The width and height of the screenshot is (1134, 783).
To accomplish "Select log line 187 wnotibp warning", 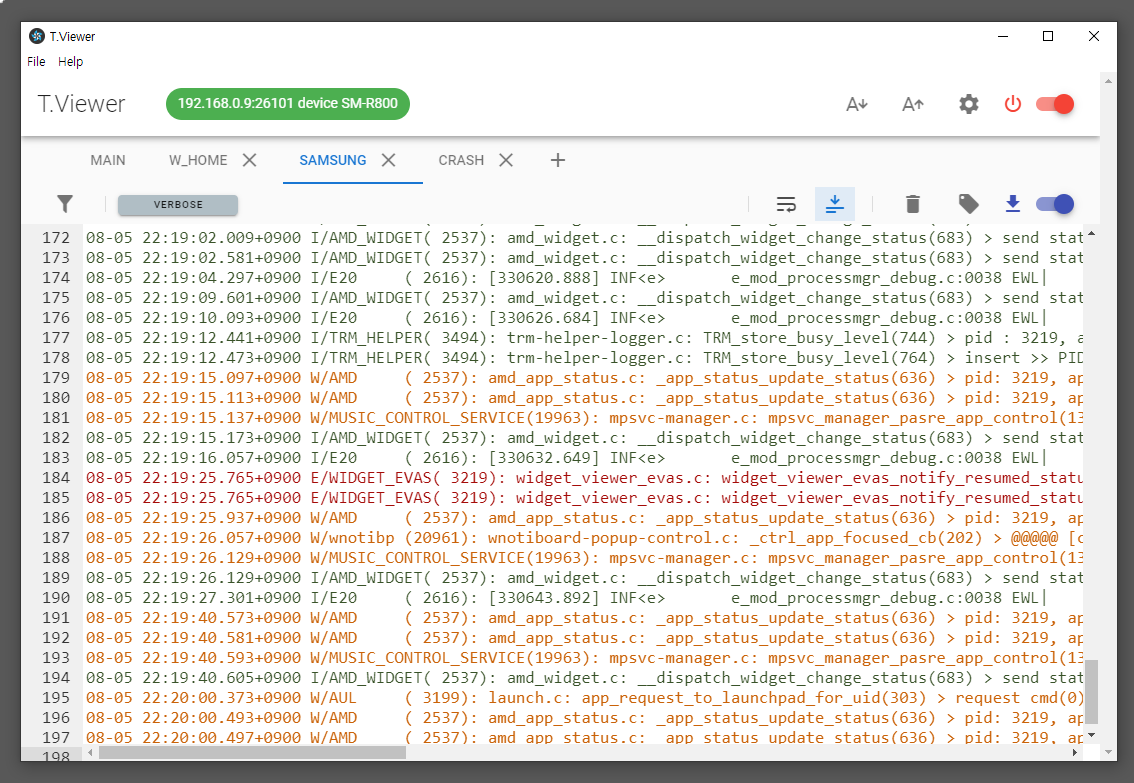I will tap(584, 538).
